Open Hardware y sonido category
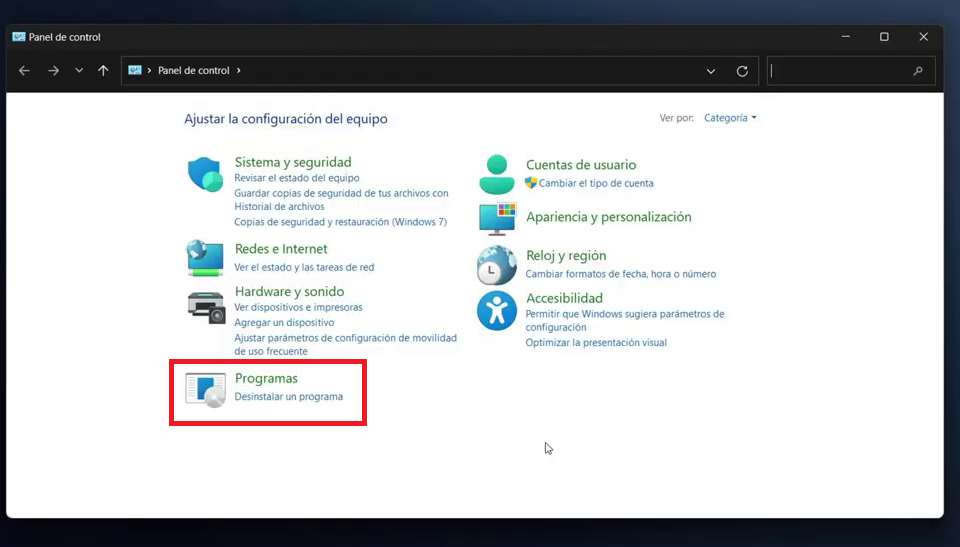Screen dimensions: 960x547 (x=289, y=291)
